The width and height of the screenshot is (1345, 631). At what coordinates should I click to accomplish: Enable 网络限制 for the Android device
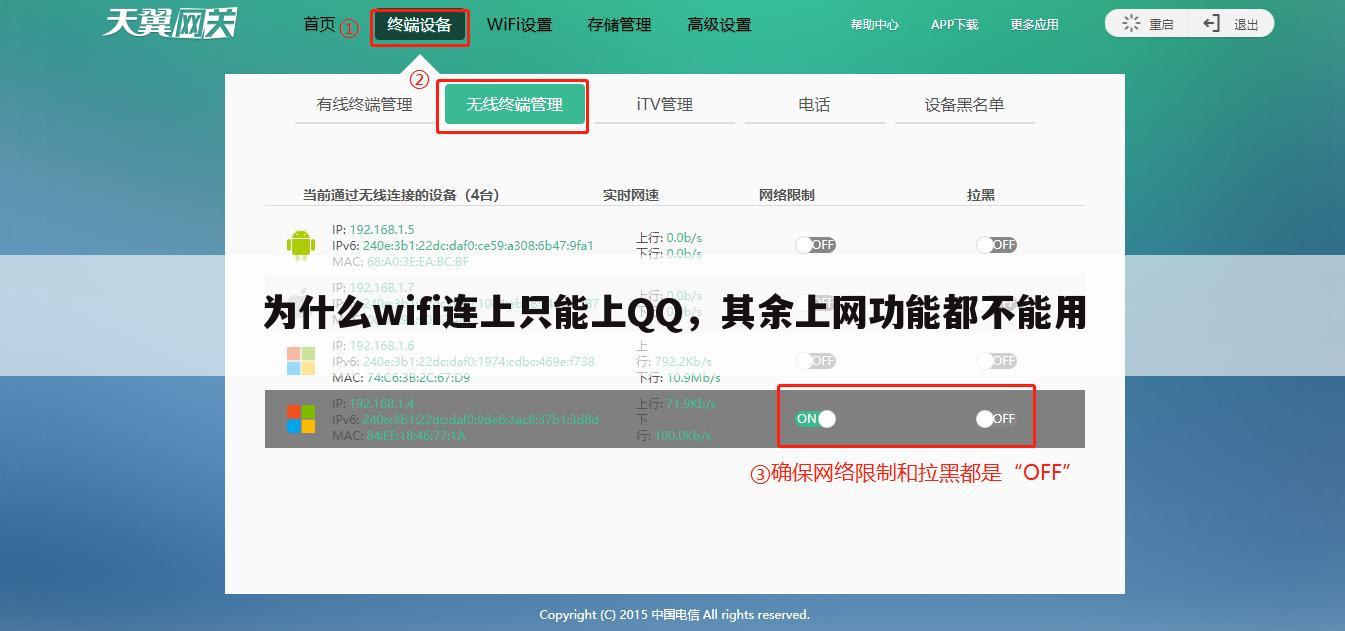(x=815, y=243)
